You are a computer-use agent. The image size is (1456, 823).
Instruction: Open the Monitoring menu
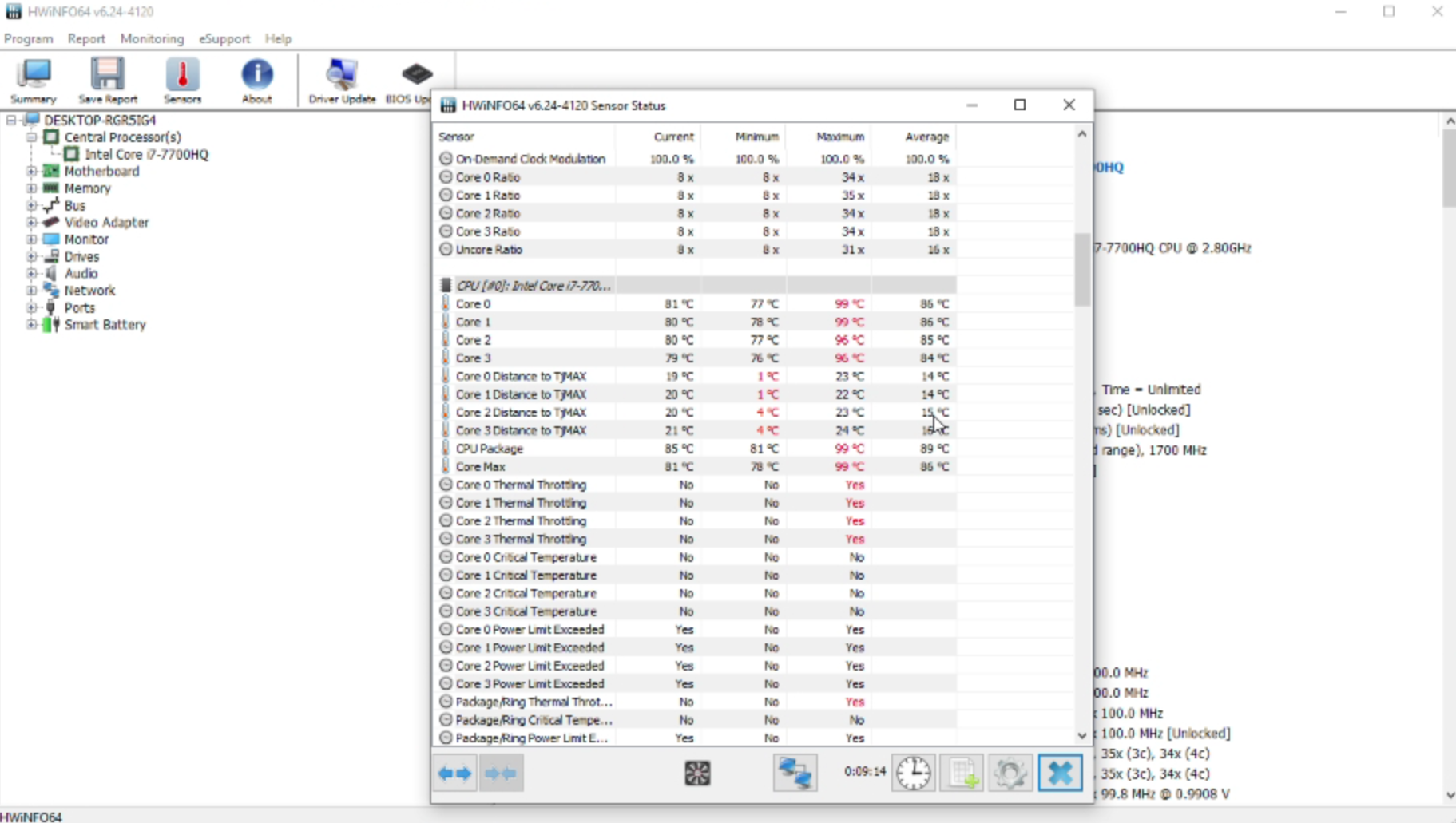[152, 38]
